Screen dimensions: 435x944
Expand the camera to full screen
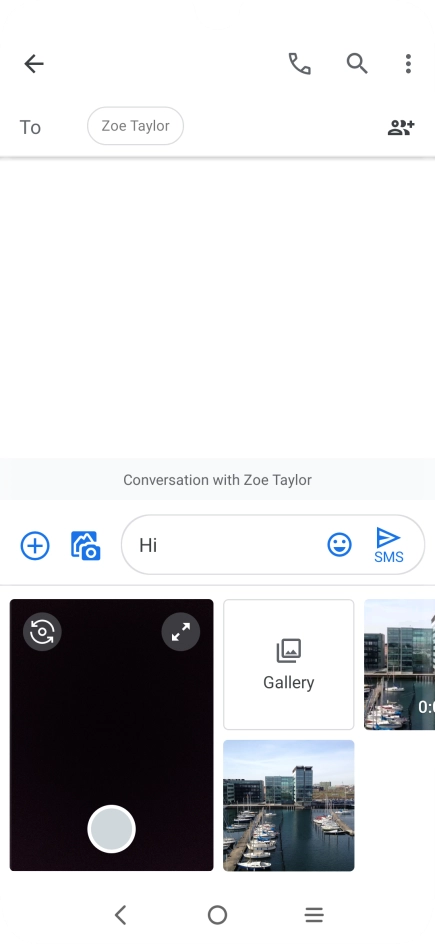180,632
